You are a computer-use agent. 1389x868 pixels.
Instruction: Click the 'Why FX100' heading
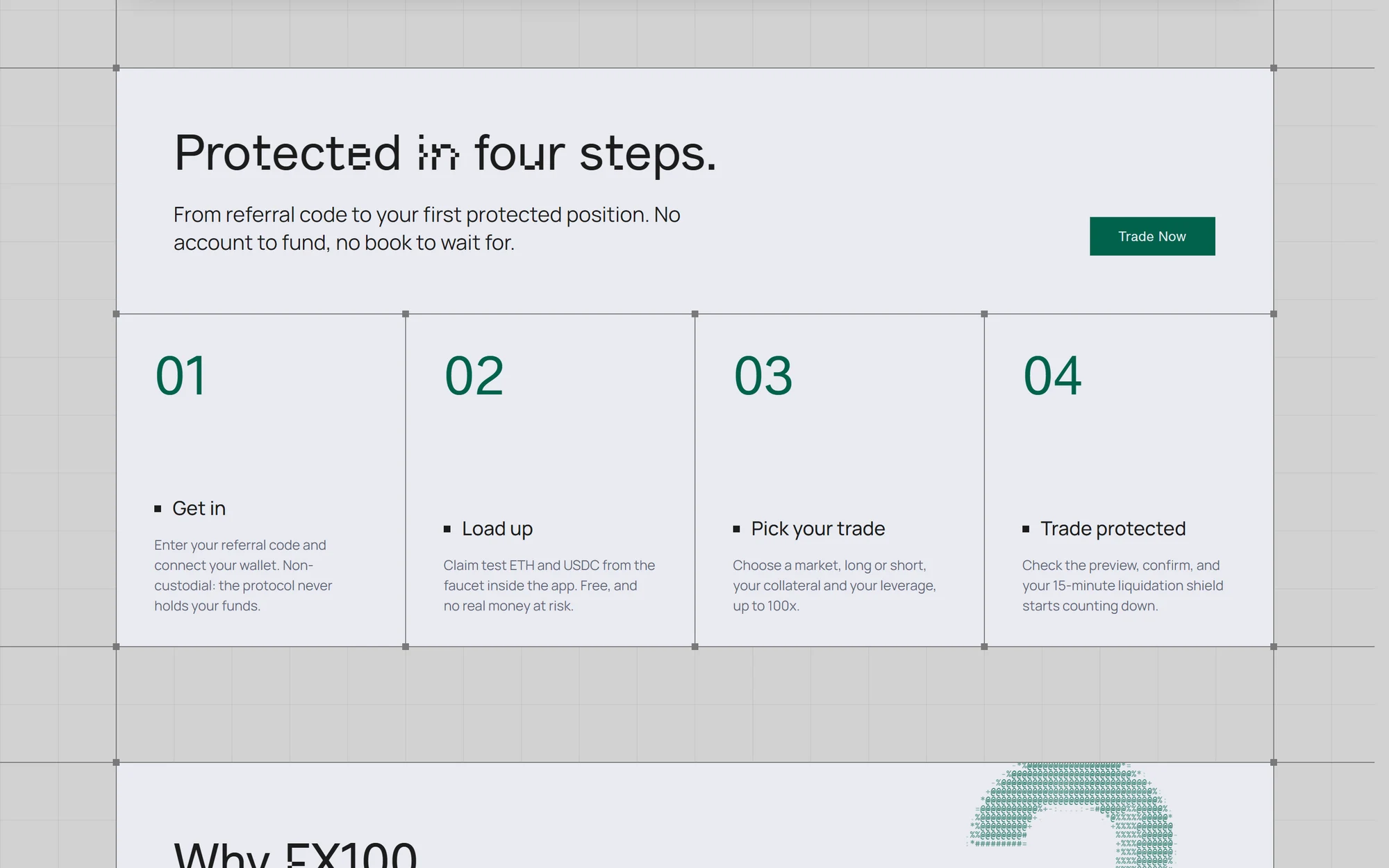pos(295,854)
